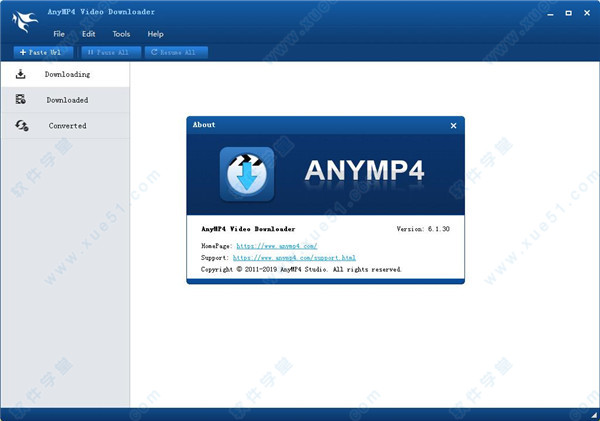
Task: Open the File menu
Action: (x=59, y=34)
